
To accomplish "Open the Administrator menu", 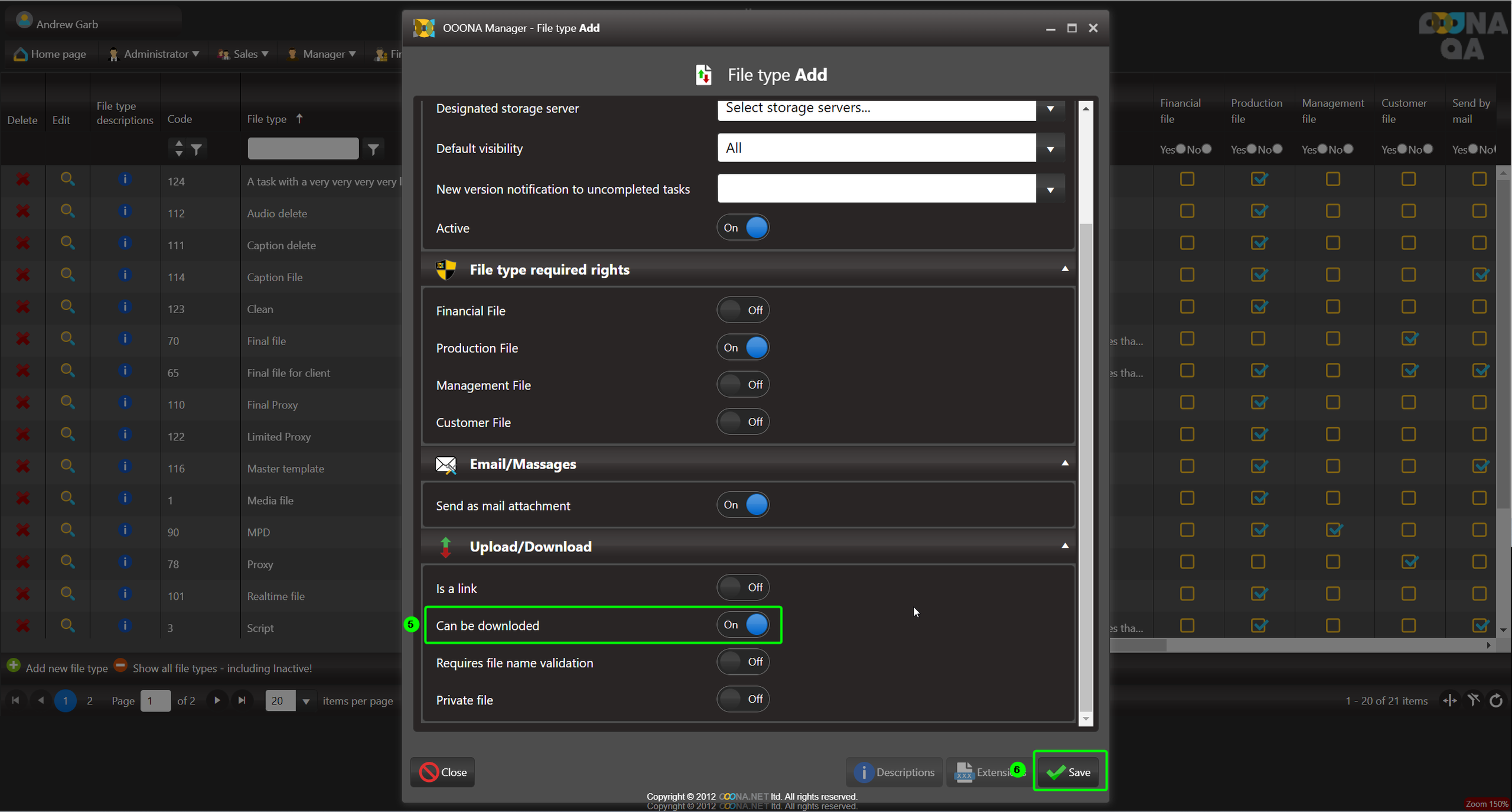I will (155, 54).
